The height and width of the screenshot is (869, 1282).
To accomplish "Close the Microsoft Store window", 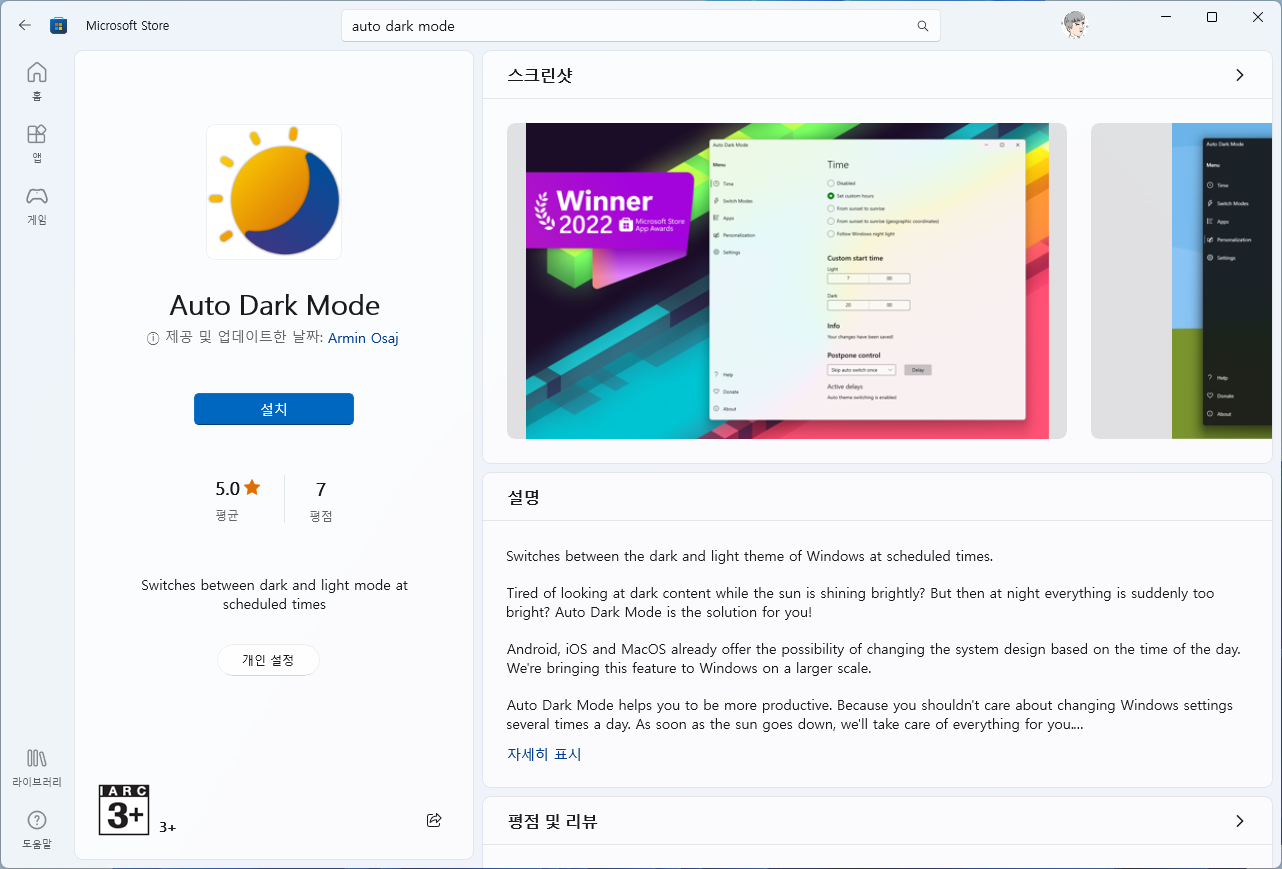I will 1258,17.
